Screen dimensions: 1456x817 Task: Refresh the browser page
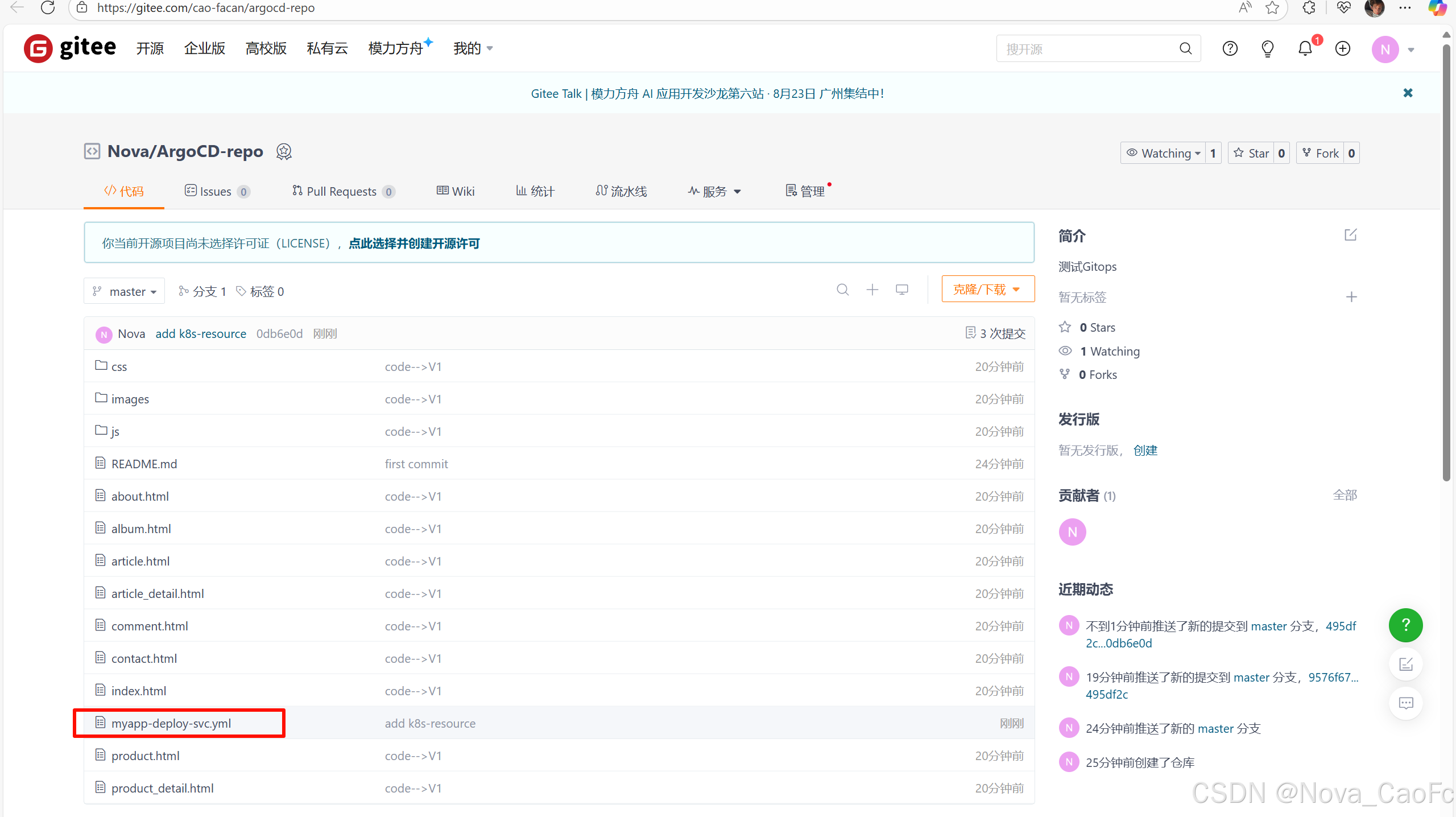[48, 7]
